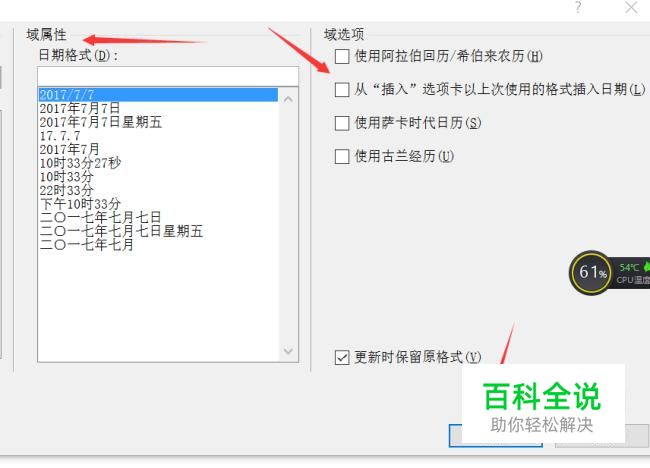
Task: Choose 二〇一七年七月七日星期五 format
Action: 121,231
